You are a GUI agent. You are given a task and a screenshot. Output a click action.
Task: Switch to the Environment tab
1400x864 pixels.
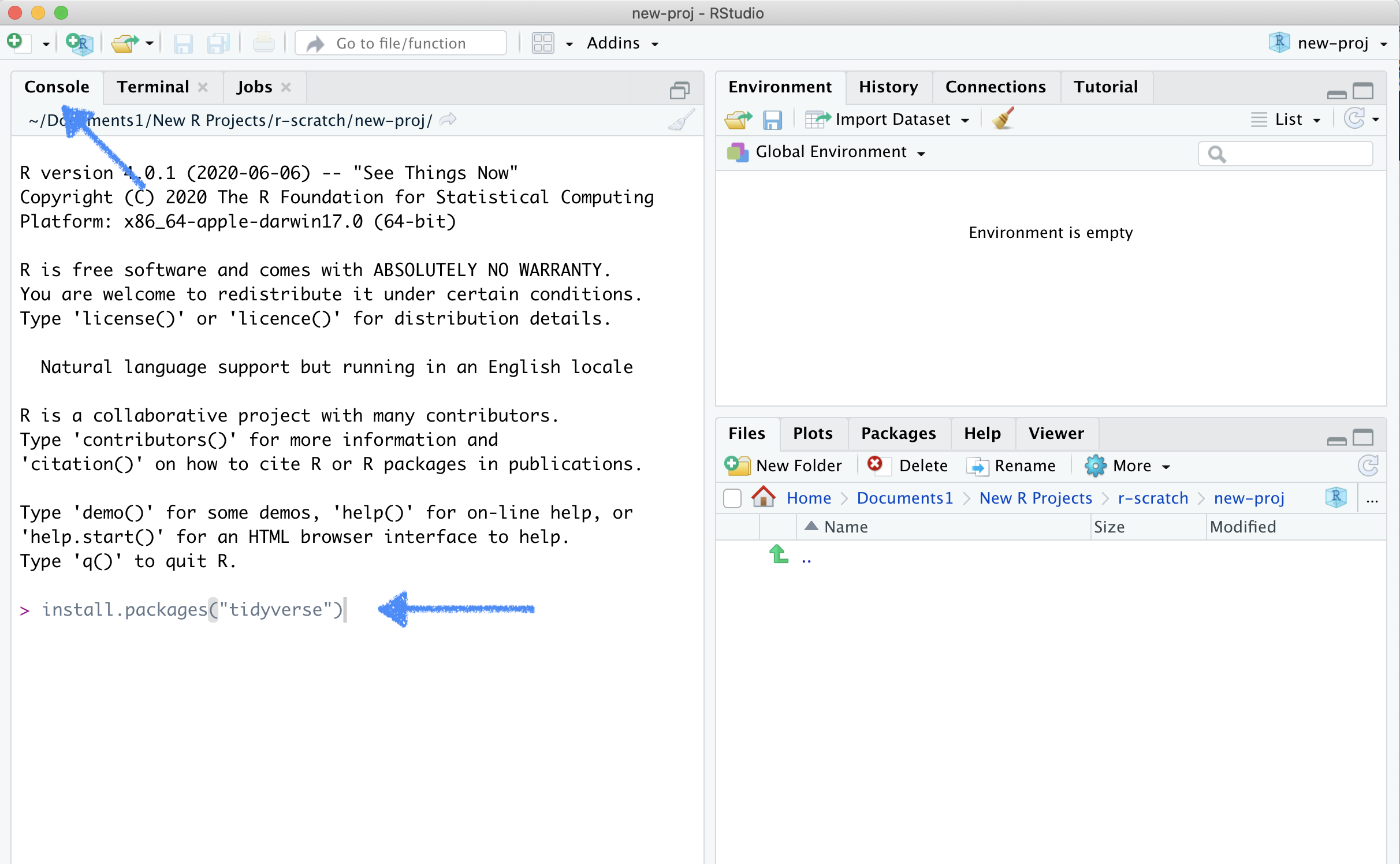point(780,87)
